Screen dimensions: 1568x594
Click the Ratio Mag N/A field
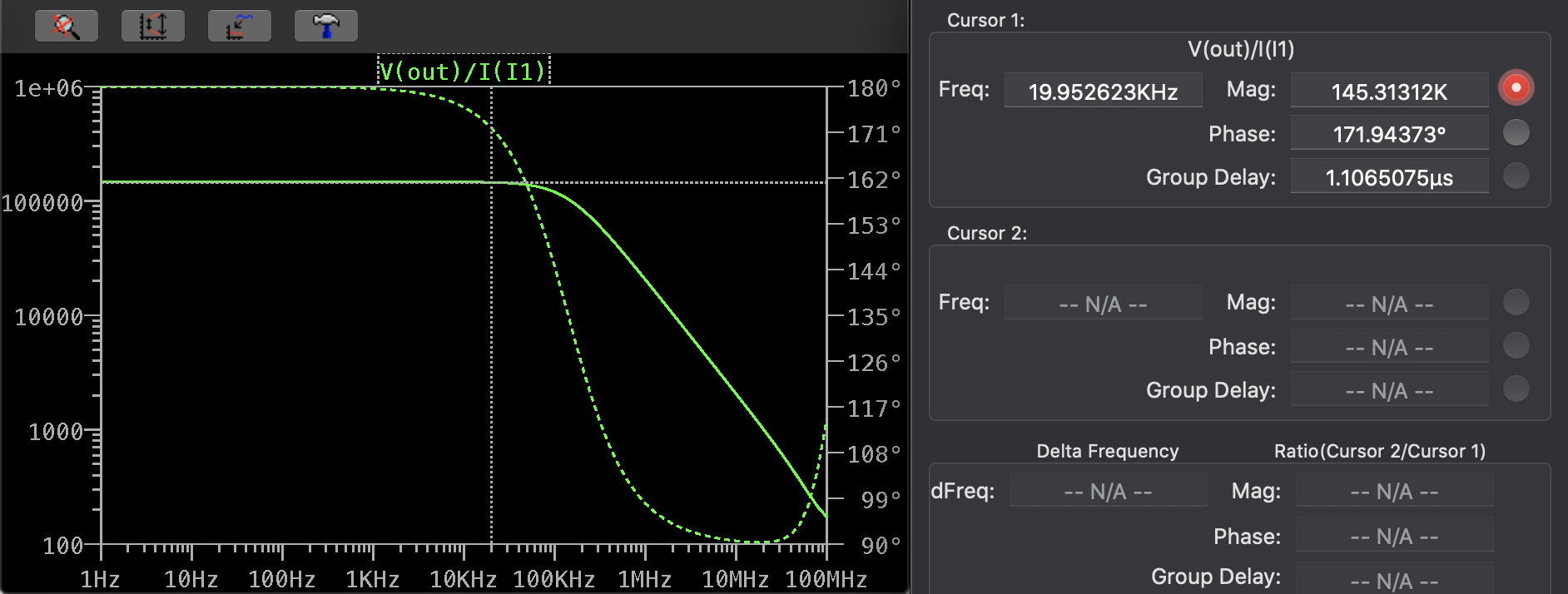[x=1395, y=490]
